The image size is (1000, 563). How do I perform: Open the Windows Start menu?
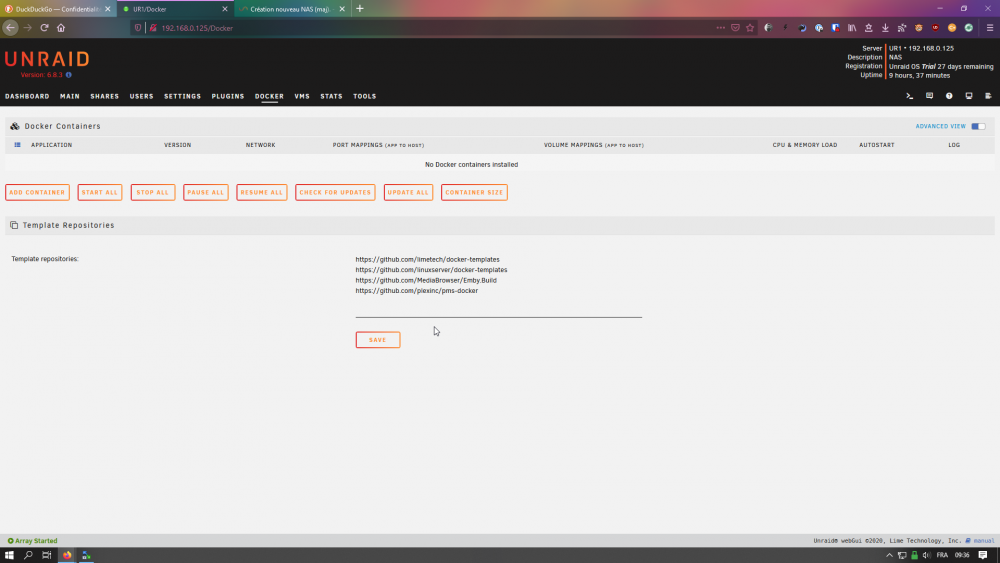pyautogui.click(x=9, y=555)
